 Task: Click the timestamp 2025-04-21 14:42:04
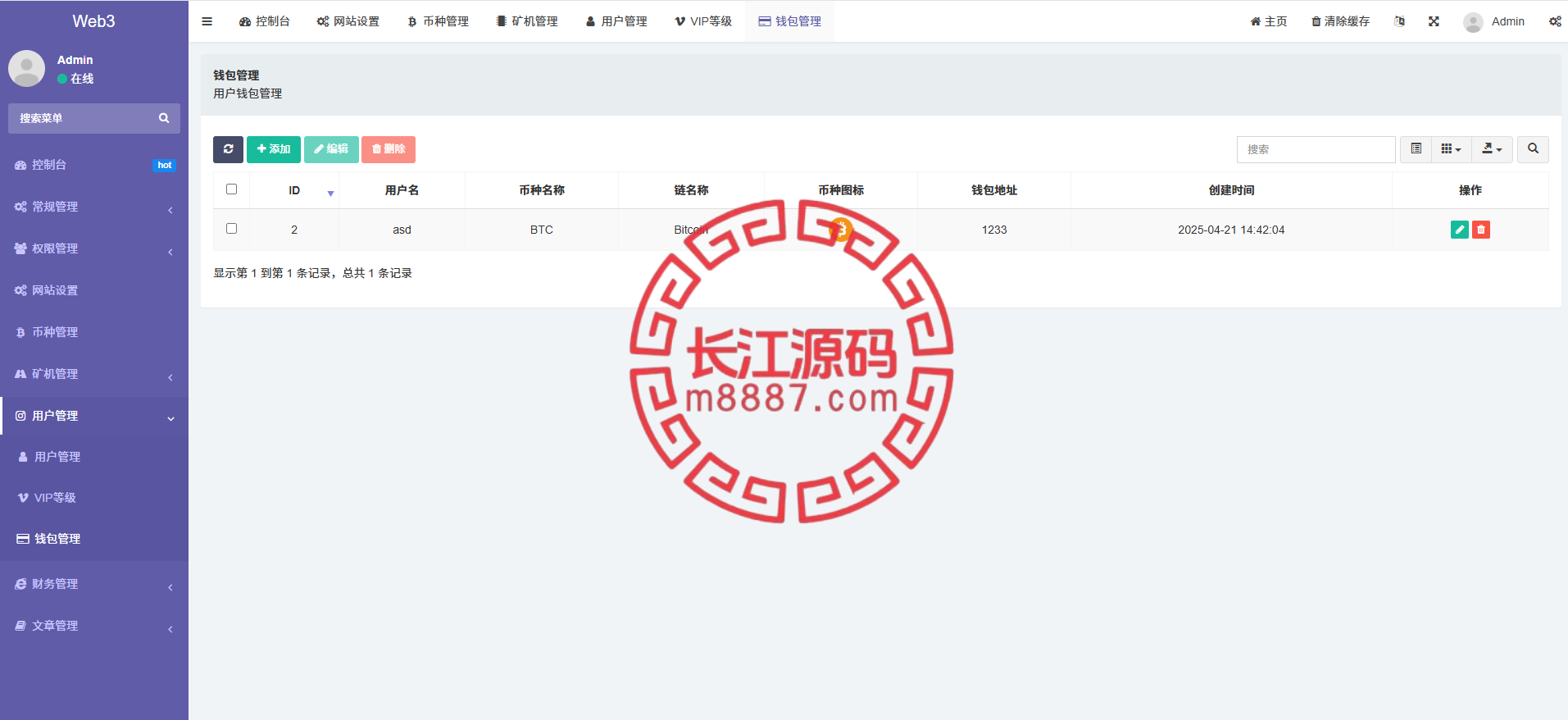click(x=1231, y=230)
